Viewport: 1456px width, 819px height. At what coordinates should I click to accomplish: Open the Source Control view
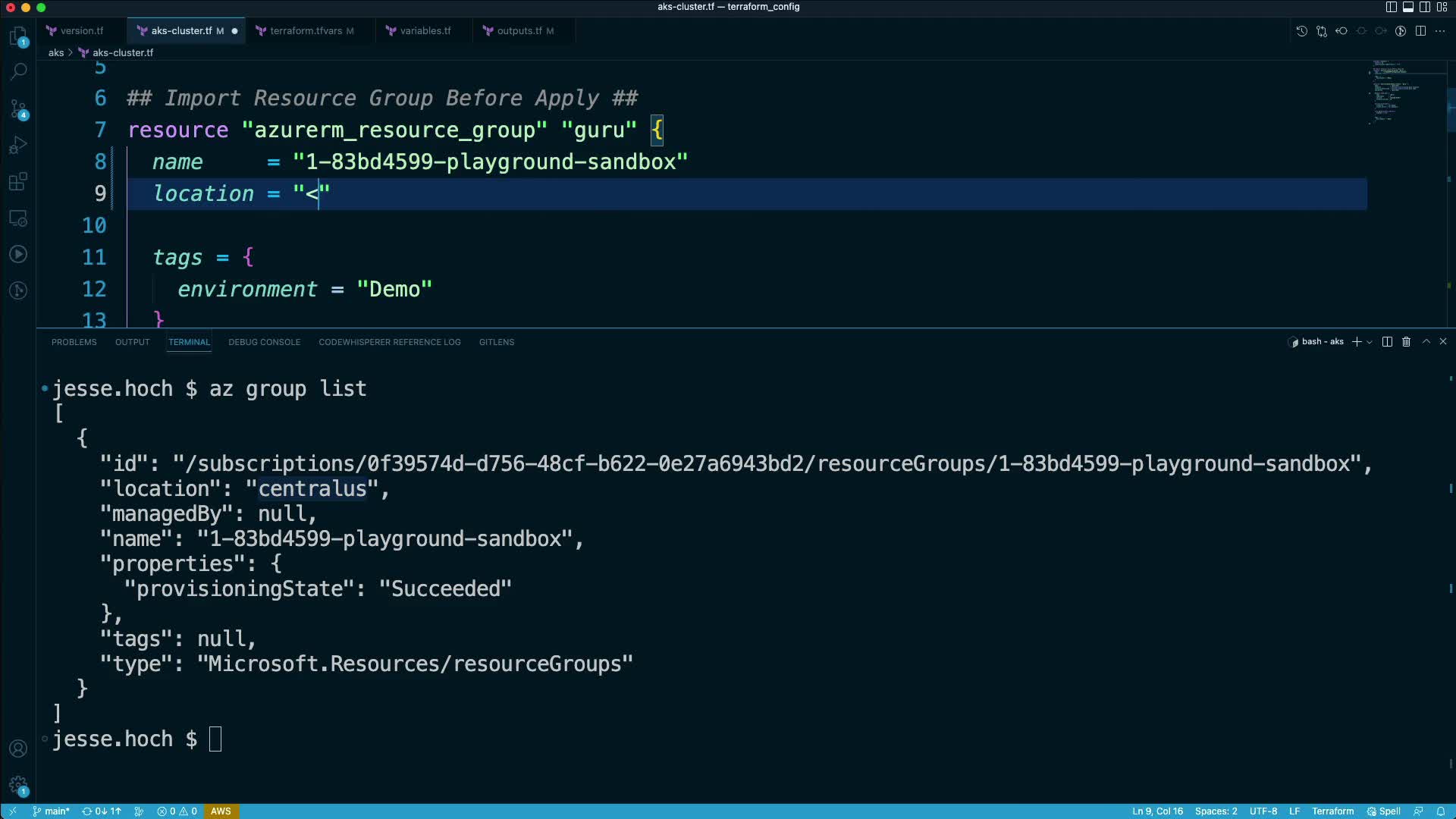tap(18, 108)
